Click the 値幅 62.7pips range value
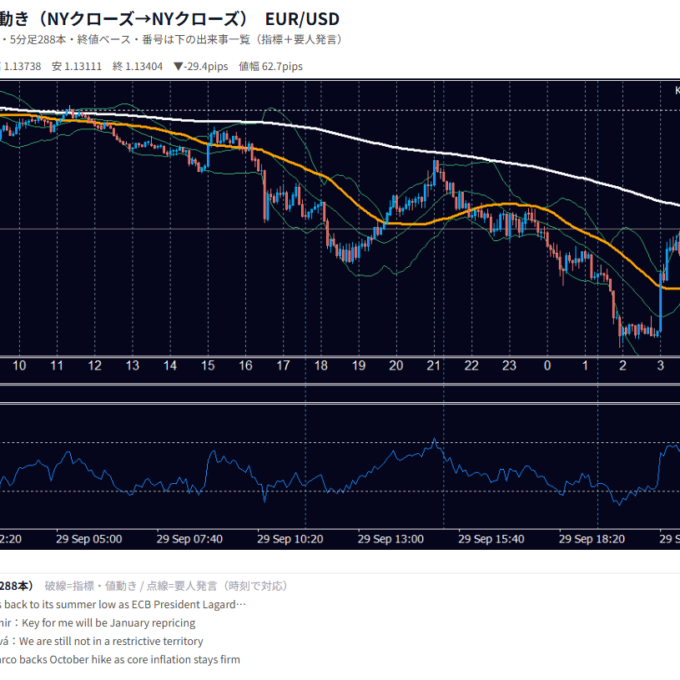Screen dimensions: 680x680 271,66
